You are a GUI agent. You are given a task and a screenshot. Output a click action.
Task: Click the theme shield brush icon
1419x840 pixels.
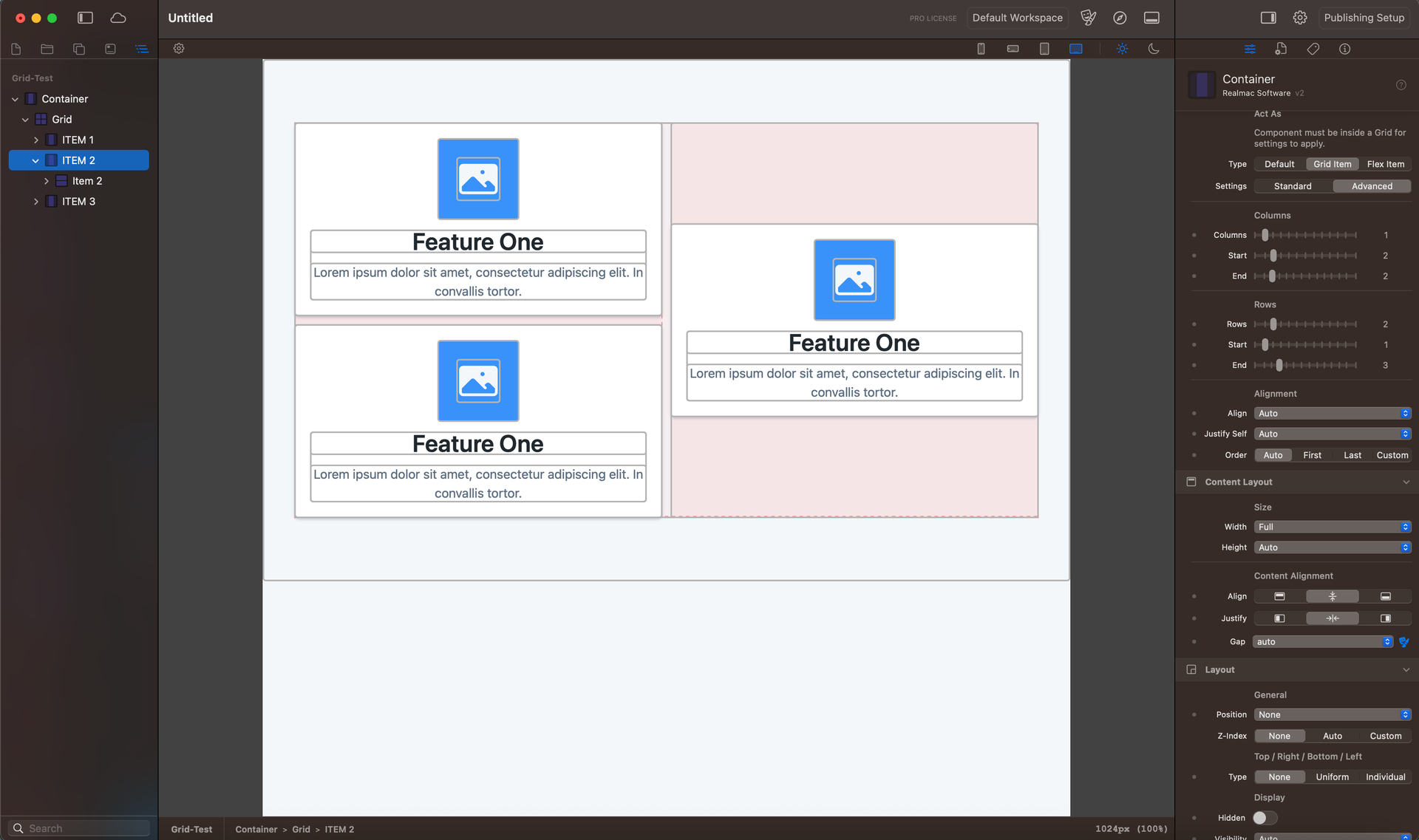(x=1089, y=18)
